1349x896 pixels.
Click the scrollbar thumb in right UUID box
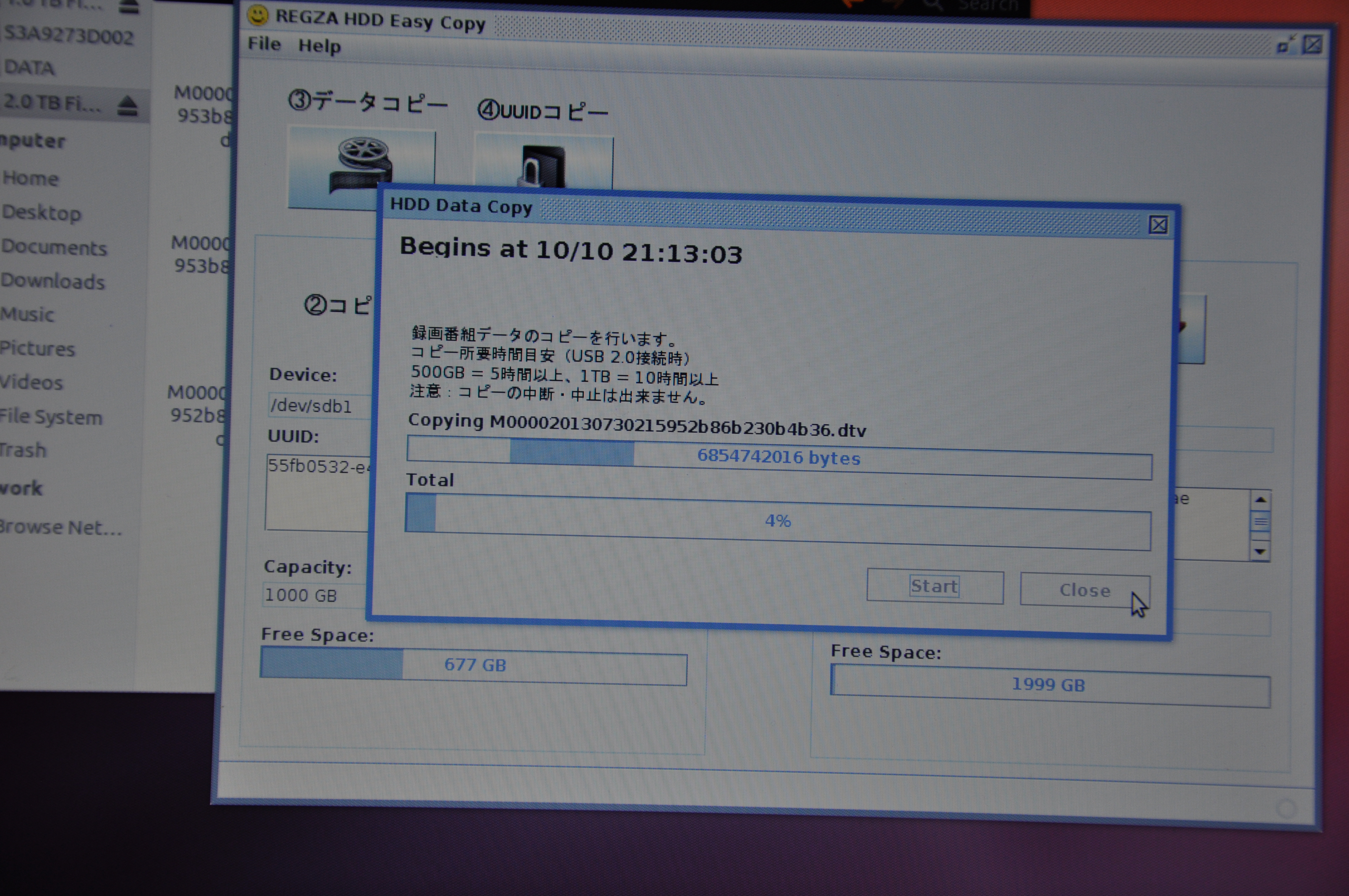click(x=1260, y=522)
